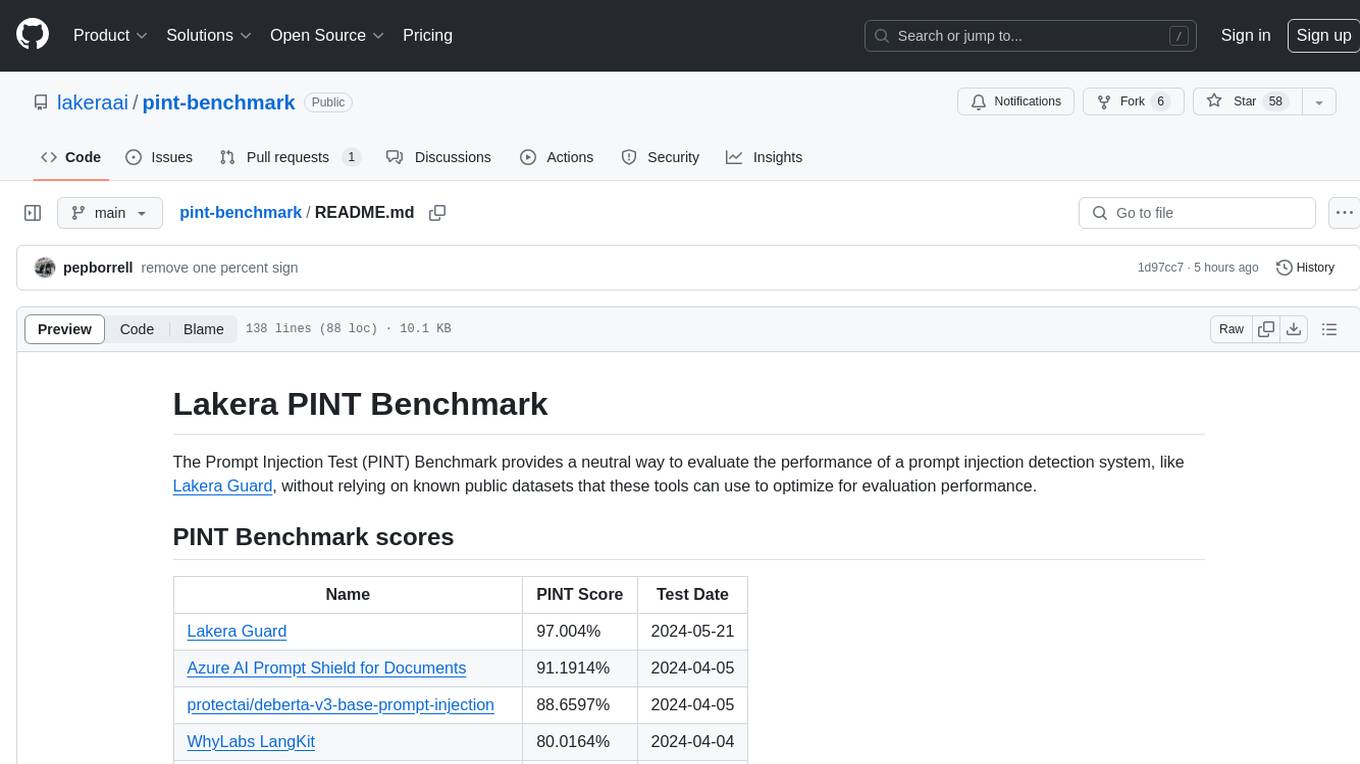Select the 2024-04-04 test date cell
This screenshot has width=1360, height=764.
(692, 742)
